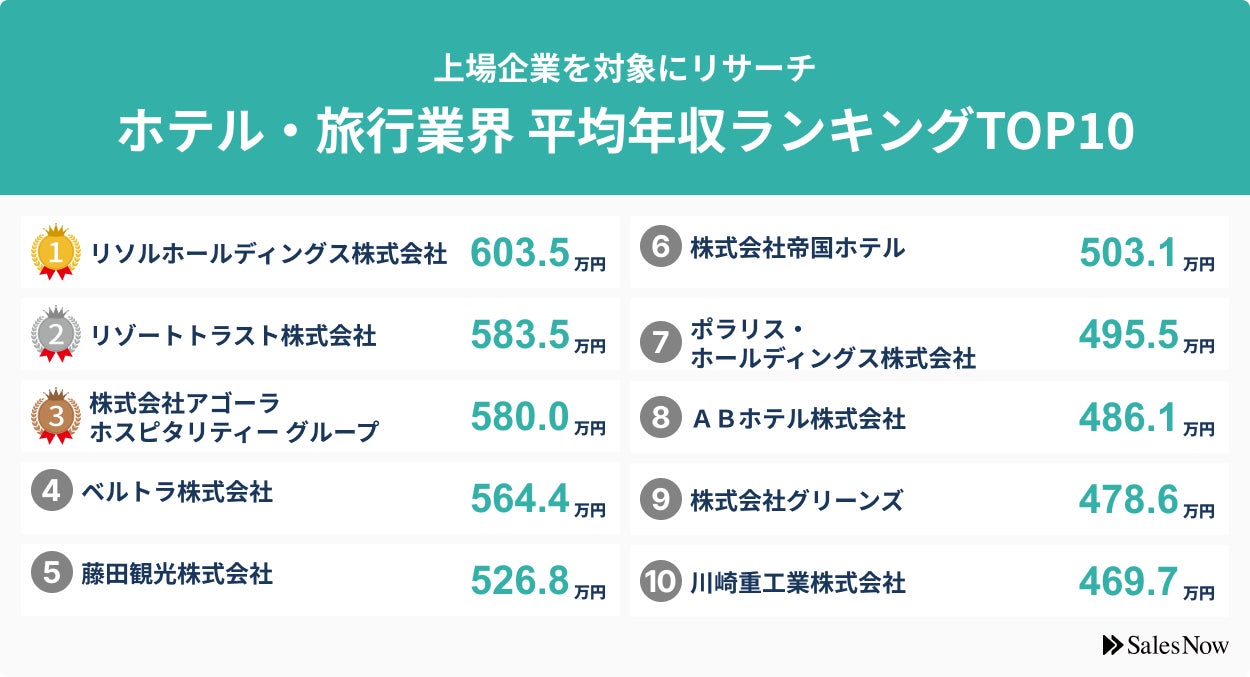
Task: Click the gray number 7 rank badge
Action: 659,343
